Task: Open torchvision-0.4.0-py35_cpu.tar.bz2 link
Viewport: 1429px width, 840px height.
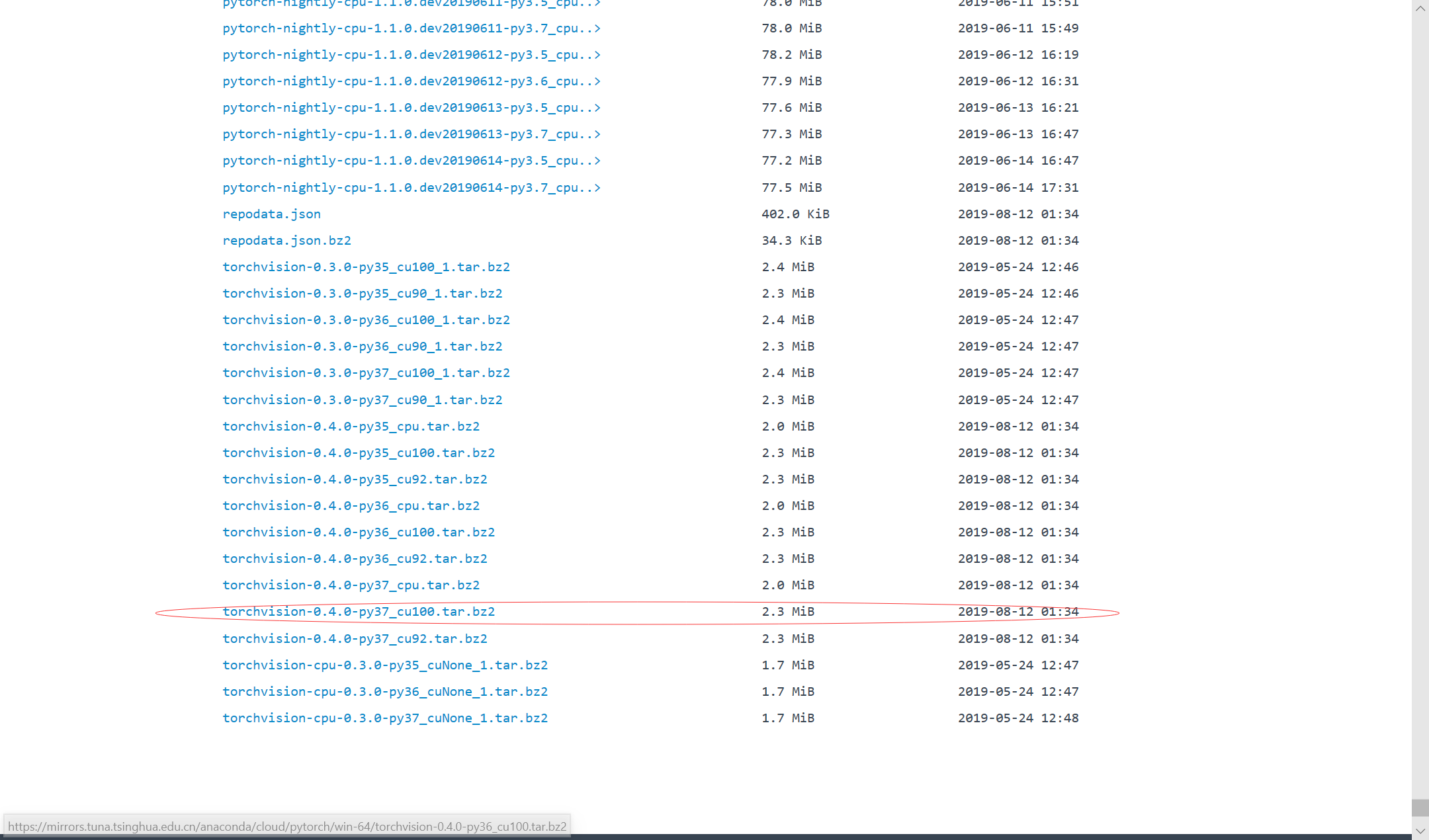Action: [351, 427]
